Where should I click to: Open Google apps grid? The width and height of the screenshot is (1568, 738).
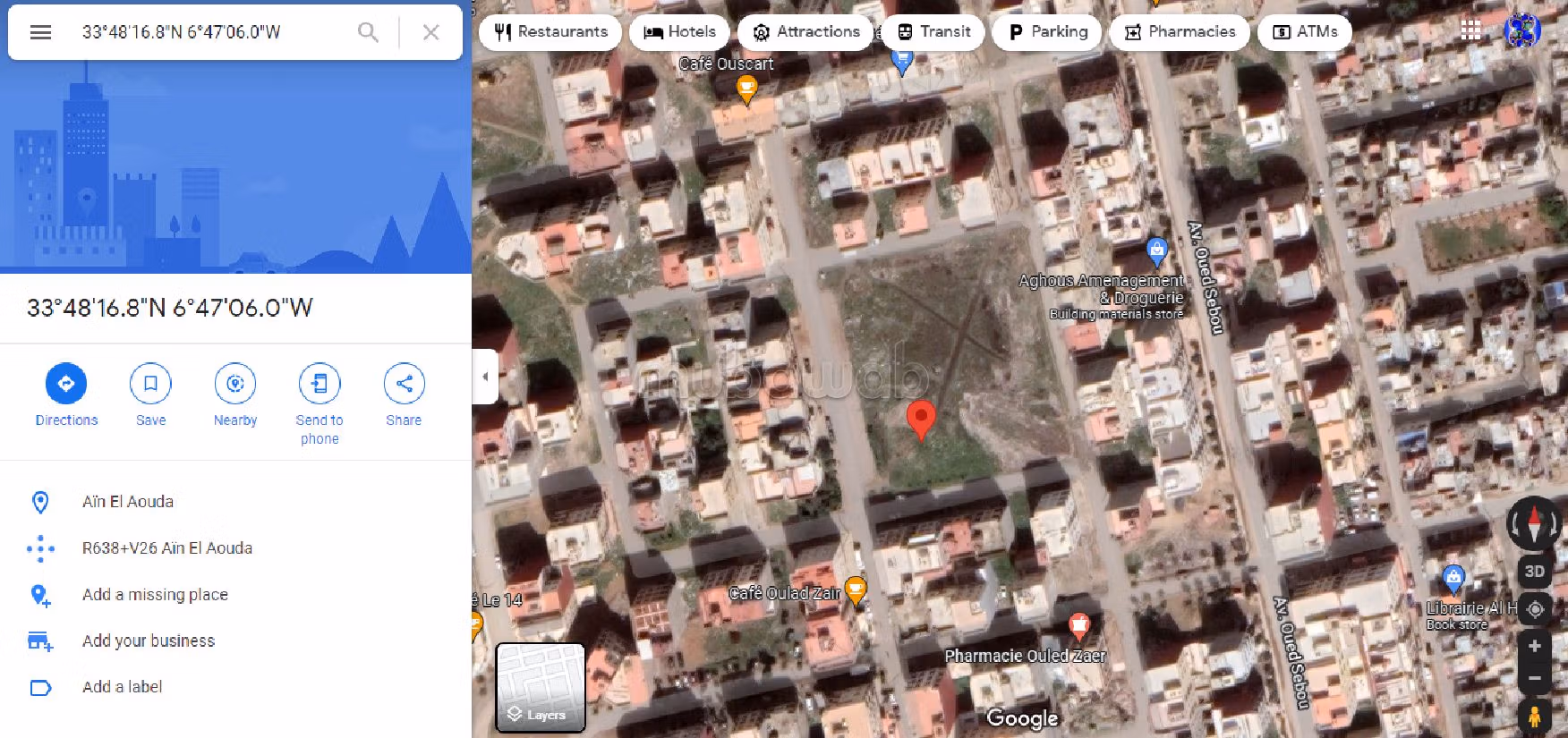pyautogui.click(x=1470, y=30)
